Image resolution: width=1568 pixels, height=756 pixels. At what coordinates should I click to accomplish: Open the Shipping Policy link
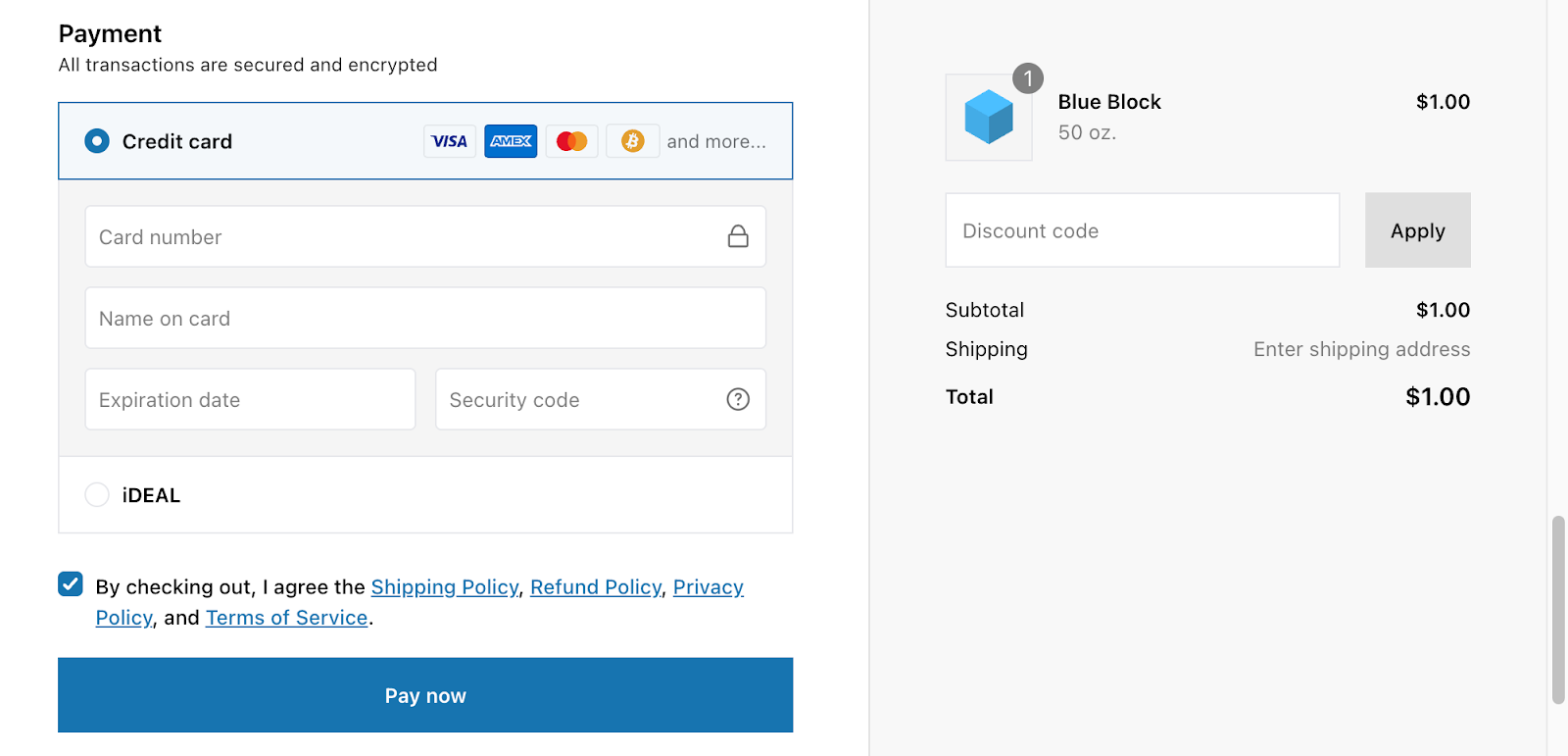pyautogui.click(x=444, y=586)
